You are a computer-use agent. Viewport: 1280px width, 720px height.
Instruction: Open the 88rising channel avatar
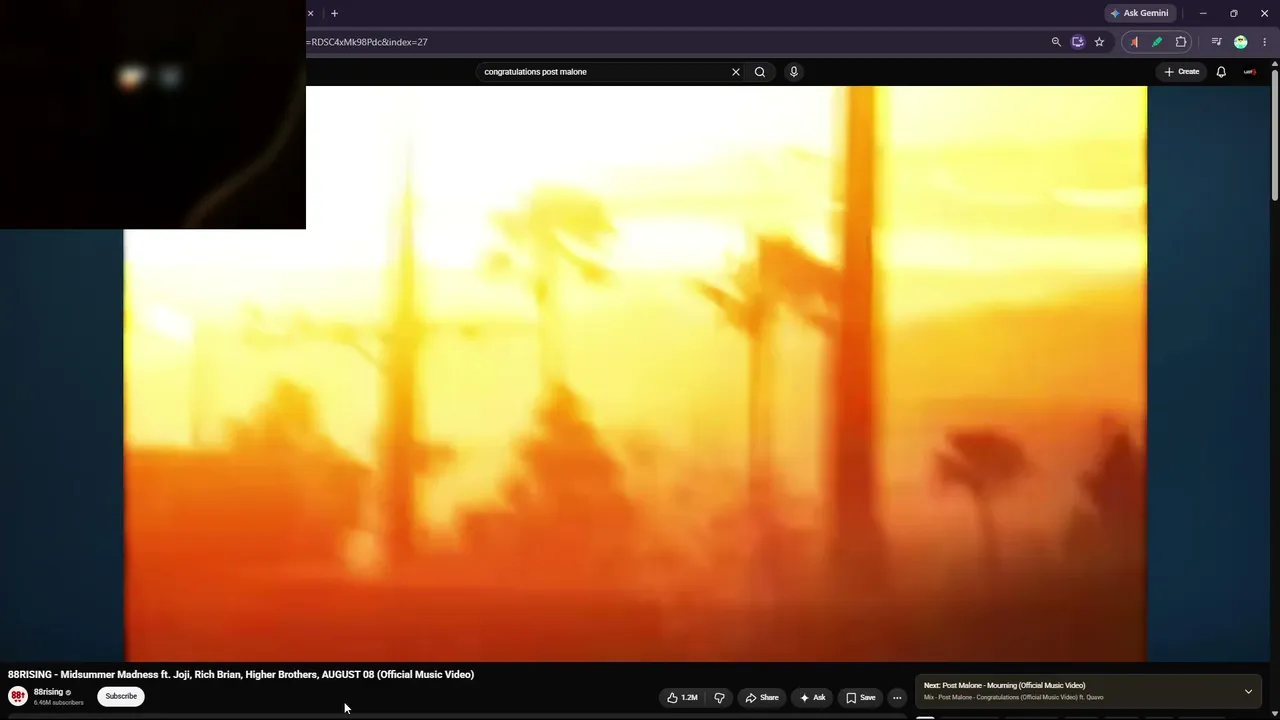click(x=18, y=696)
